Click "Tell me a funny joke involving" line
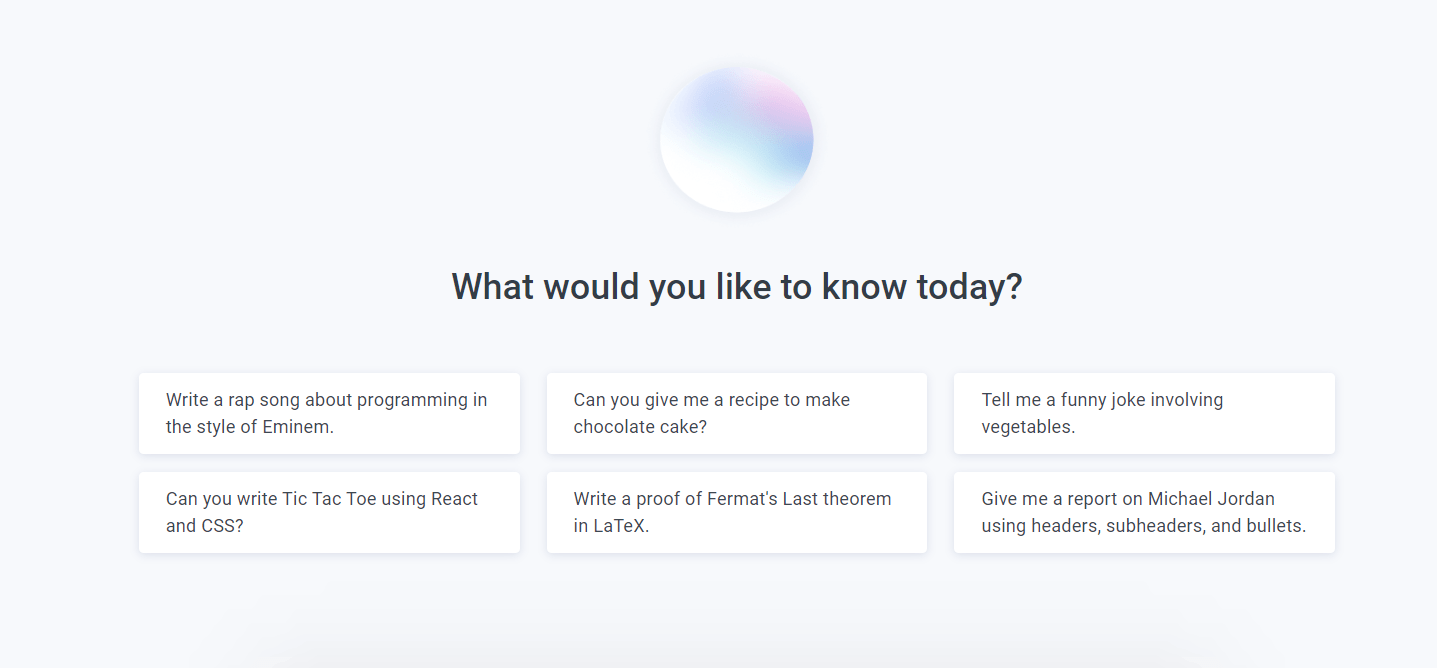1437x668 pixels. (x=1102, y=400)
